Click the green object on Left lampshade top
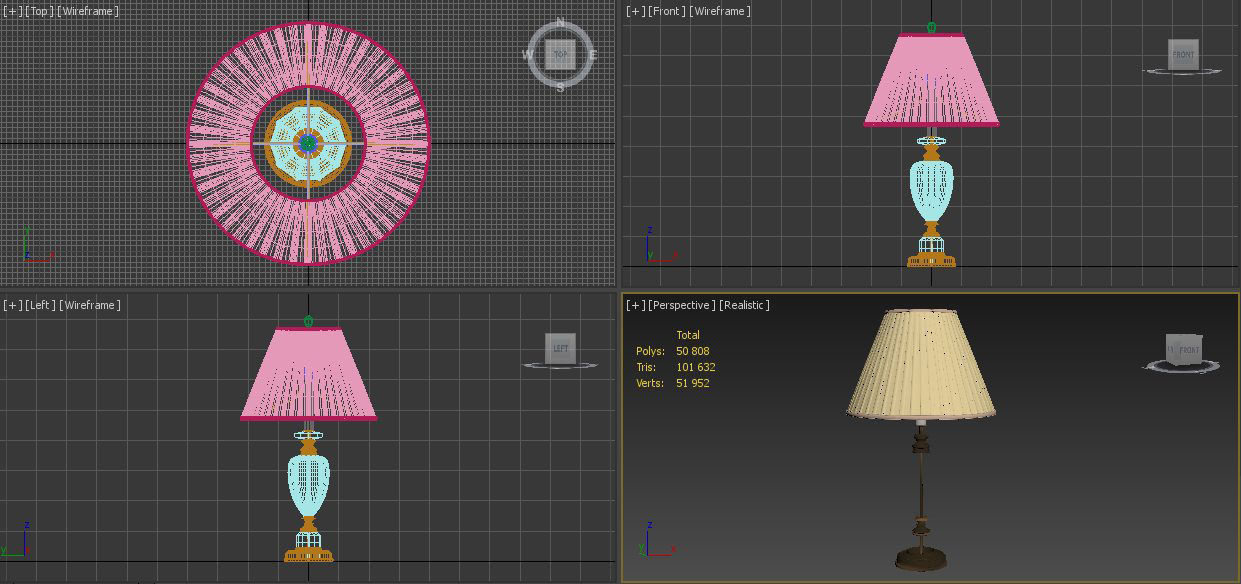The image size is (1241, 584). tap(308, 321)
